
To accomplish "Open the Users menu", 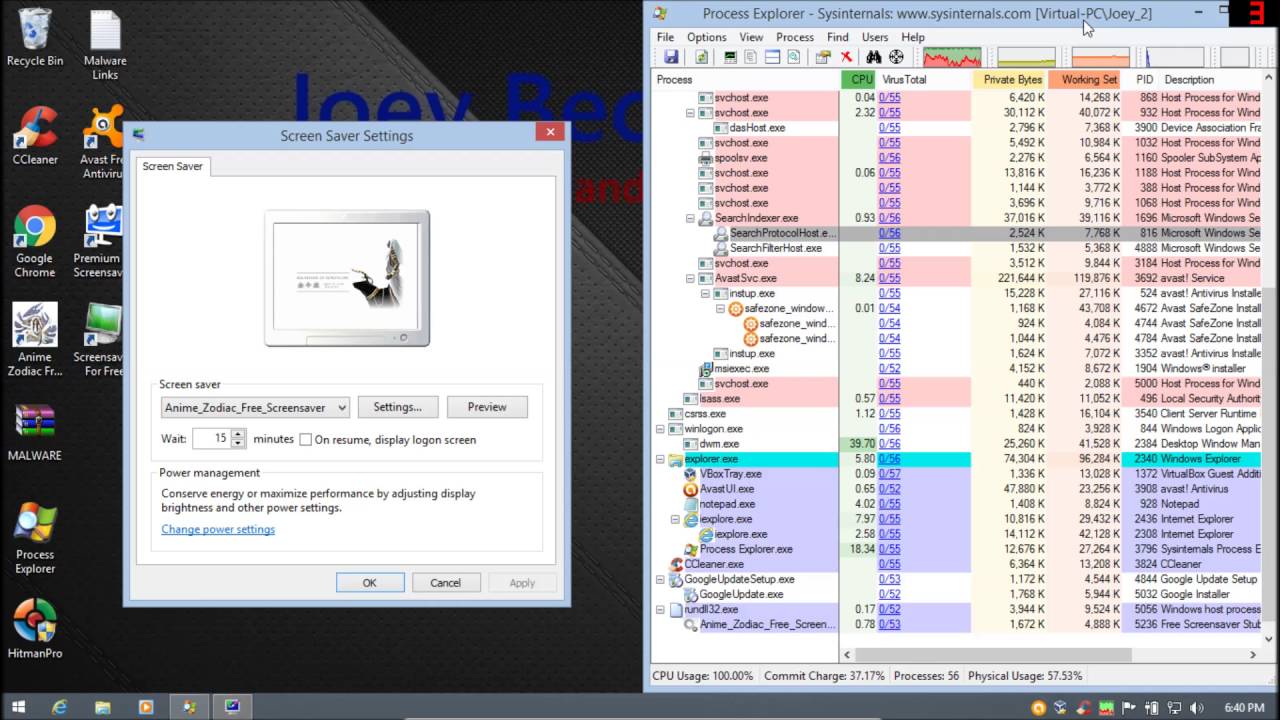I will [875, 37].
